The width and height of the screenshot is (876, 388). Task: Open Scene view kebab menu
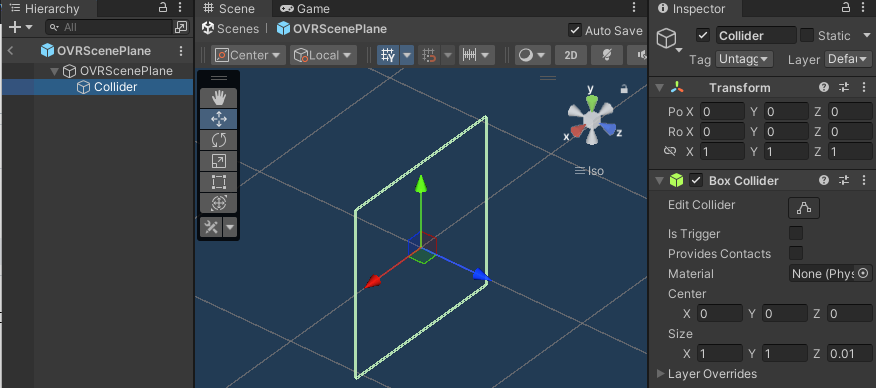(x=634, y=7)
